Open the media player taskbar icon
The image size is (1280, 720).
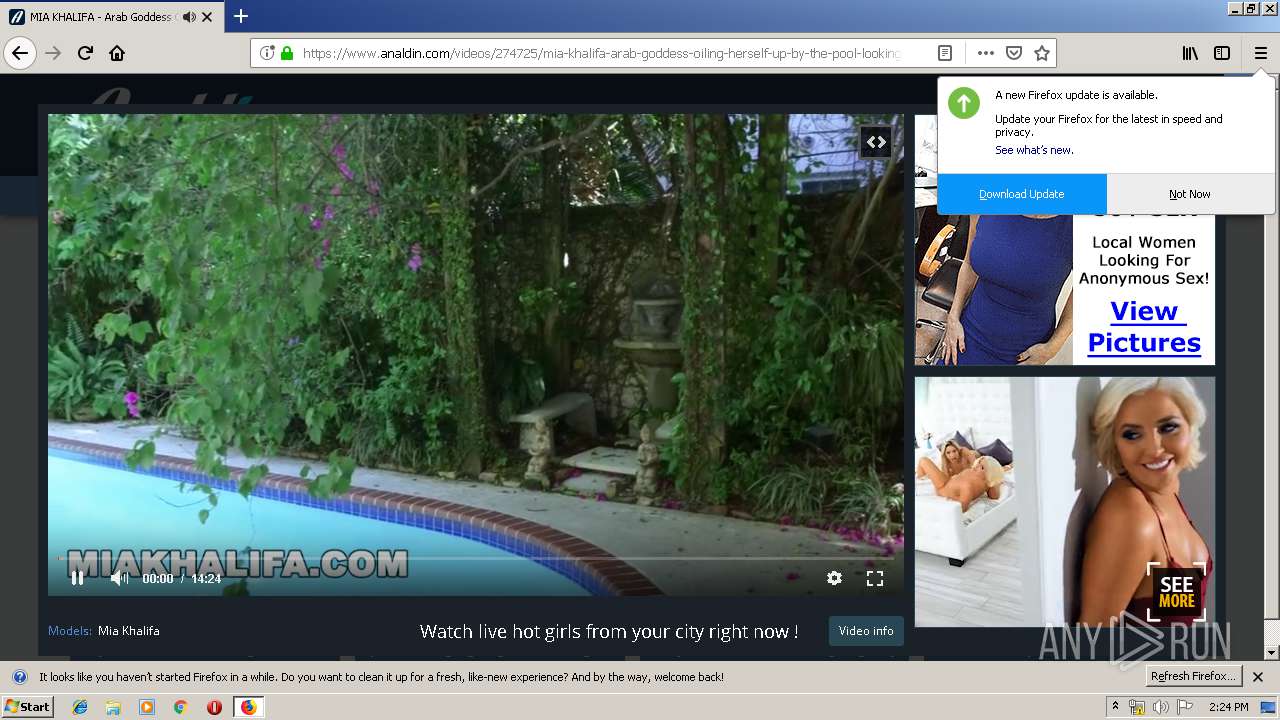[x=147, y=707]
